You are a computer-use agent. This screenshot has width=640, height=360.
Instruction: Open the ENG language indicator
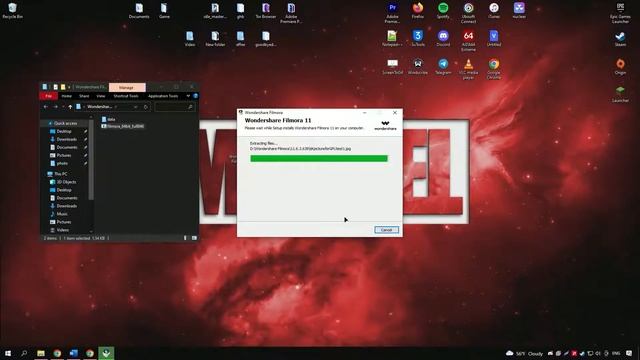tap(616, 353)
